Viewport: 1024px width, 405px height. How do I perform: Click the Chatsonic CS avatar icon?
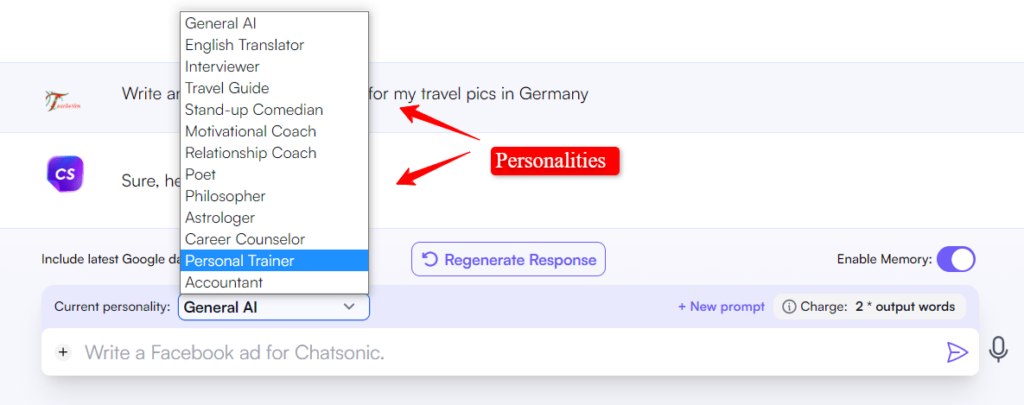click(x=65, y=174)
